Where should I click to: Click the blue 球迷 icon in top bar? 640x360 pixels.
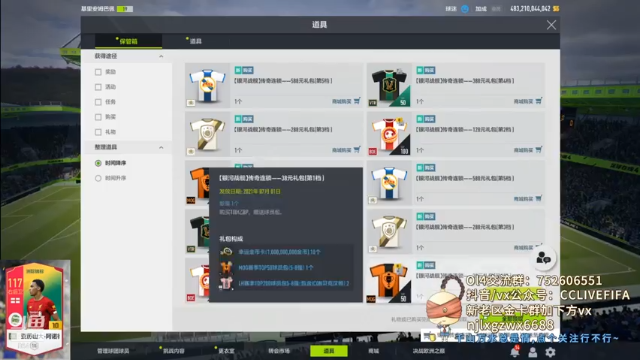pos(465,9)
